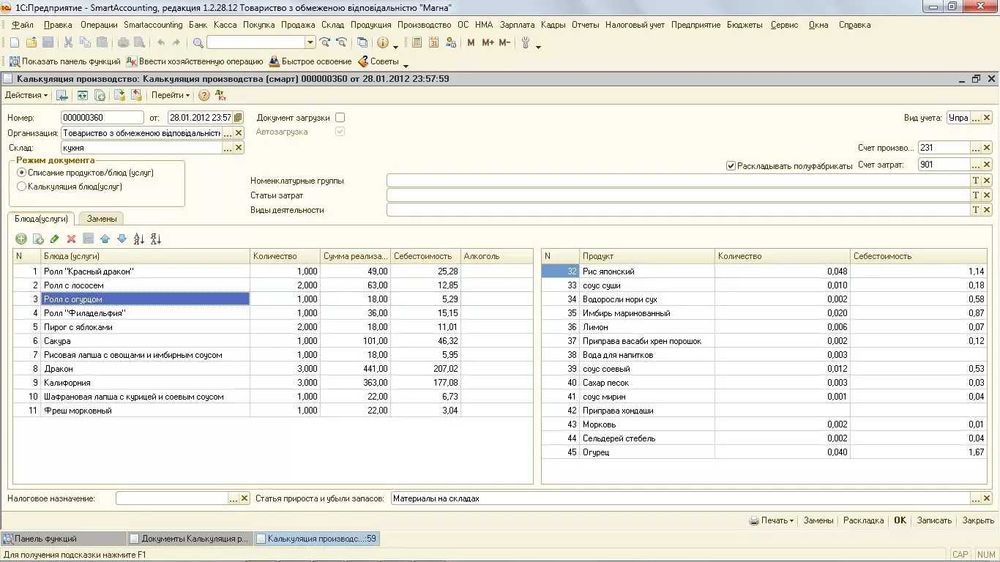This screenshot has height=562, width=1000.
Task: Open the Действия dropdown menu
Action: pos(26,95)
